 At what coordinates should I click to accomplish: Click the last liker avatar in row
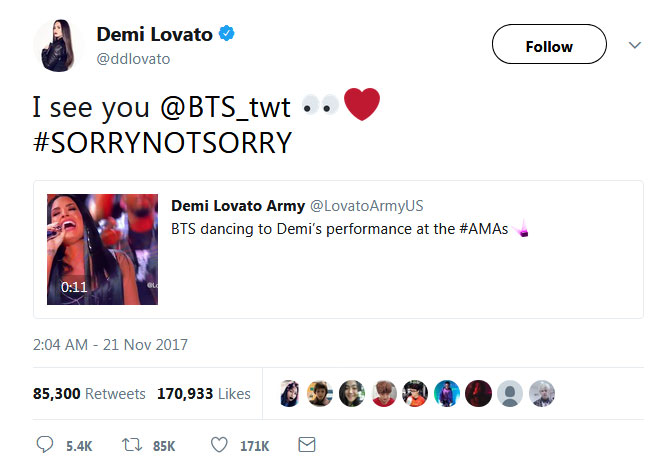pos(541,393)
